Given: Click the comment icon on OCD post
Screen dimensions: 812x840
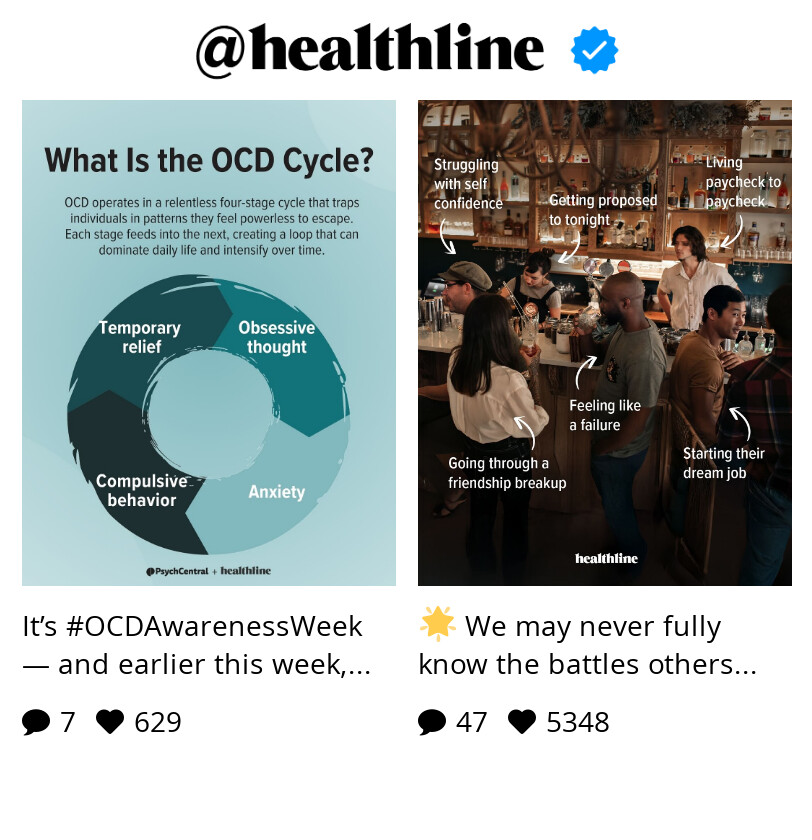Looking at the screenshot, I should (x=36, y=722).
